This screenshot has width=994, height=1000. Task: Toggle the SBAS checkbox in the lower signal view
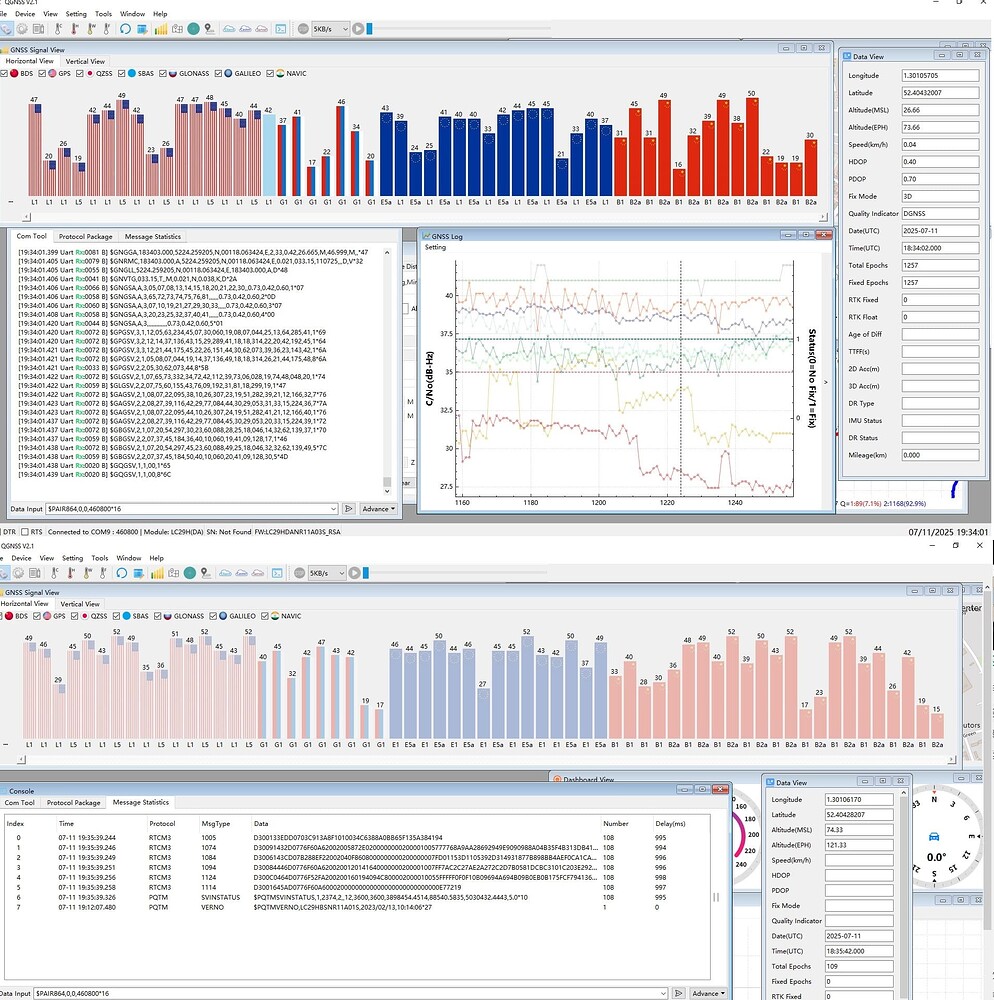[x=116, y=616]
